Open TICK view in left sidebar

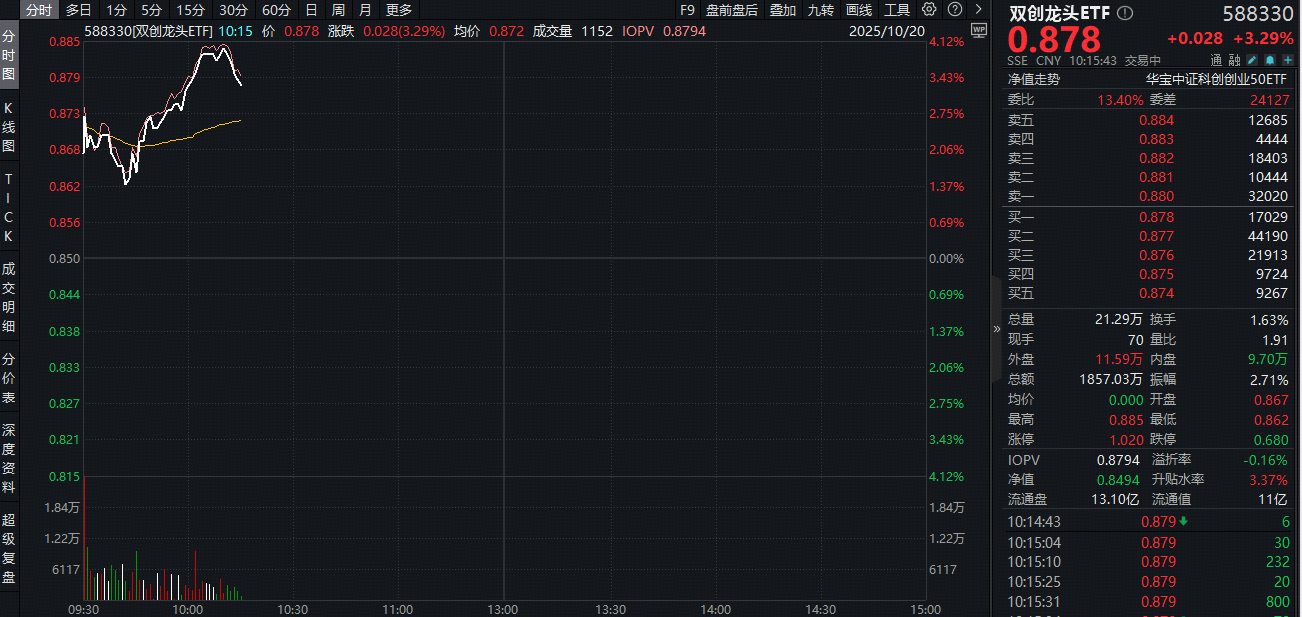[9, 207]
